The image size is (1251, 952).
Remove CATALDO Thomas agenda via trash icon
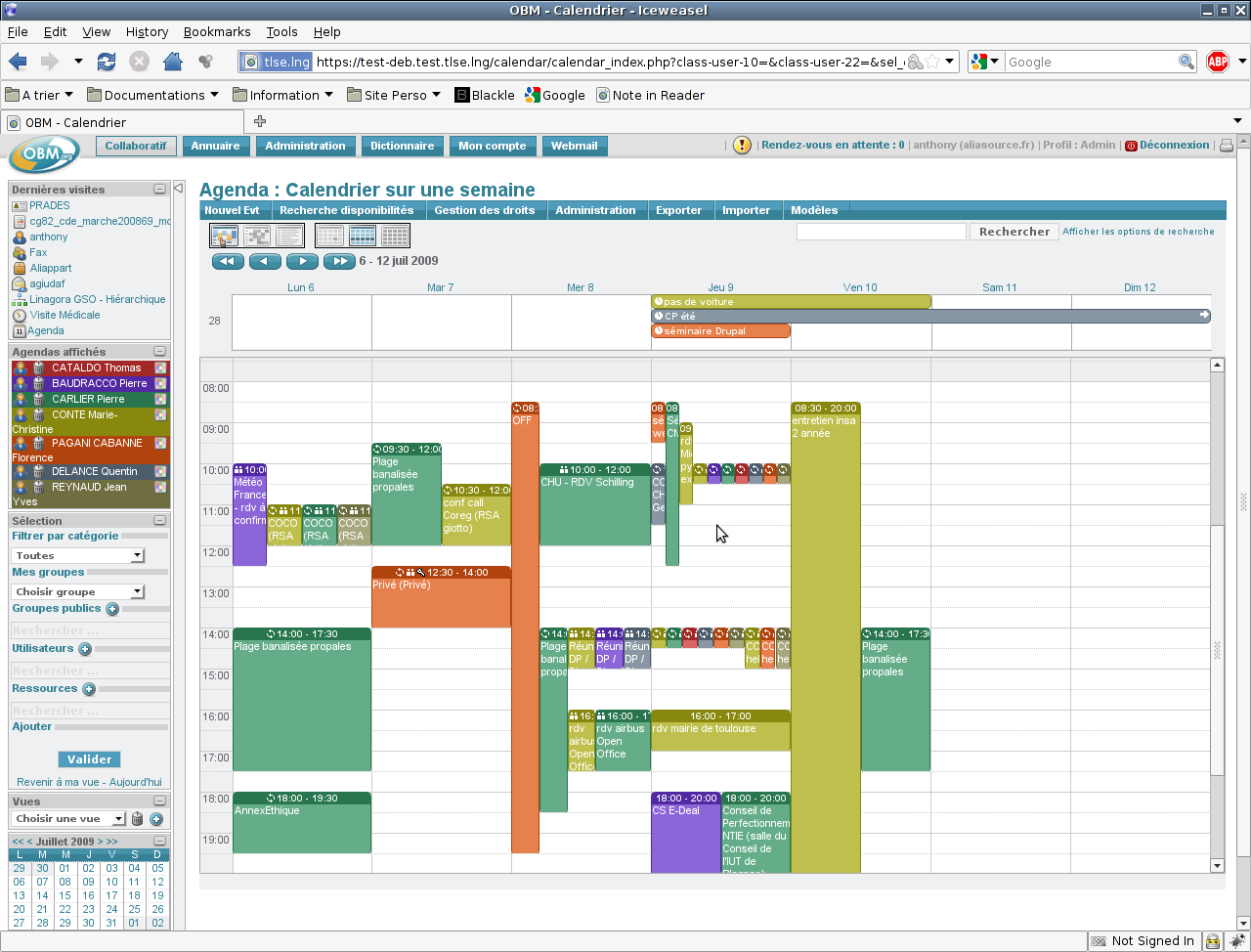(x=38, y=368)
